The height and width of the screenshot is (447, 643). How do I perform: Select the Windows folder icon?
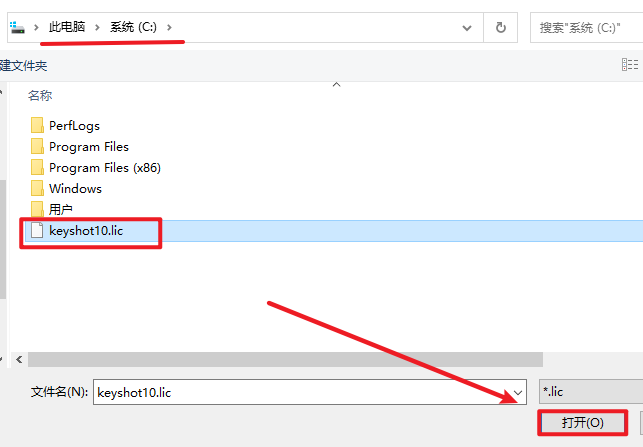point(37,188)
